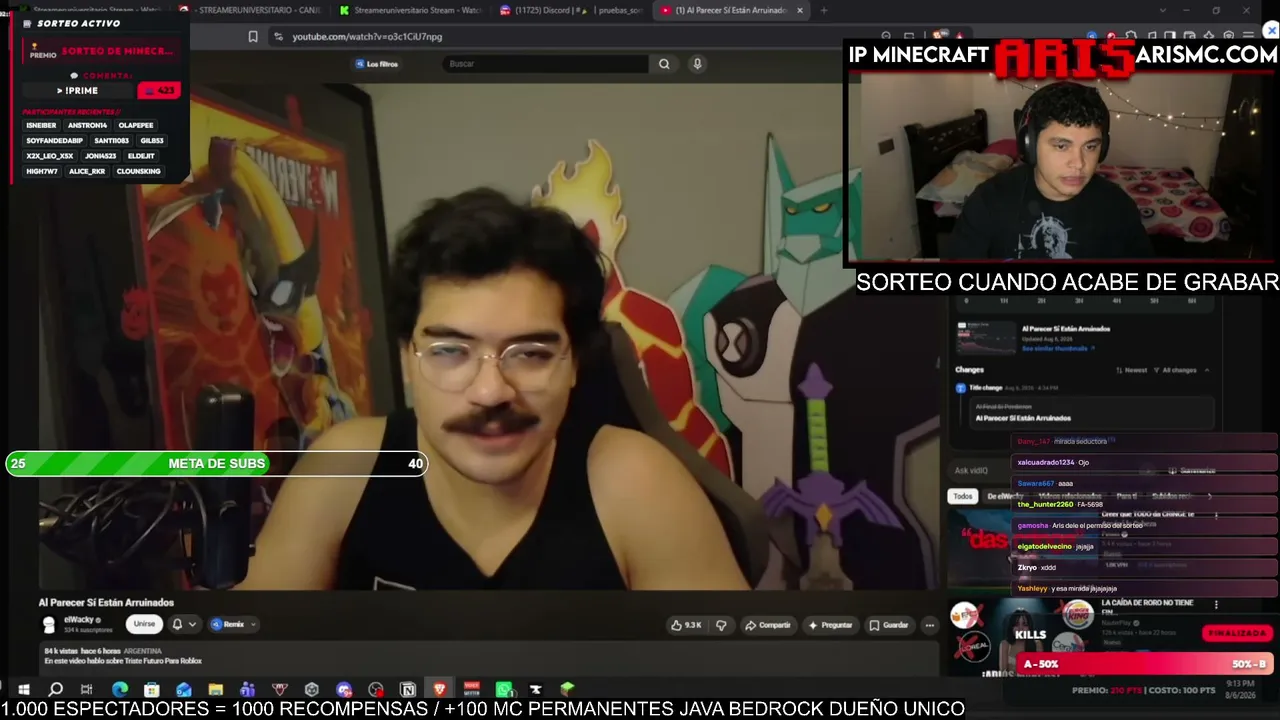Click participant name CLOUNSKING in the giveaway list
This screenshot has width=1280, height=720.
(x=139, y=171)
